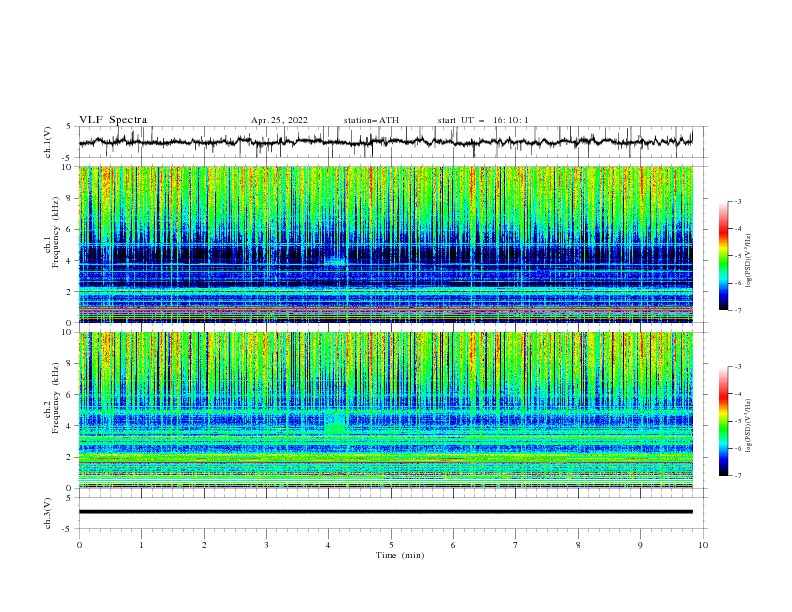Click time axis tick label '8'

pos(578,545)
